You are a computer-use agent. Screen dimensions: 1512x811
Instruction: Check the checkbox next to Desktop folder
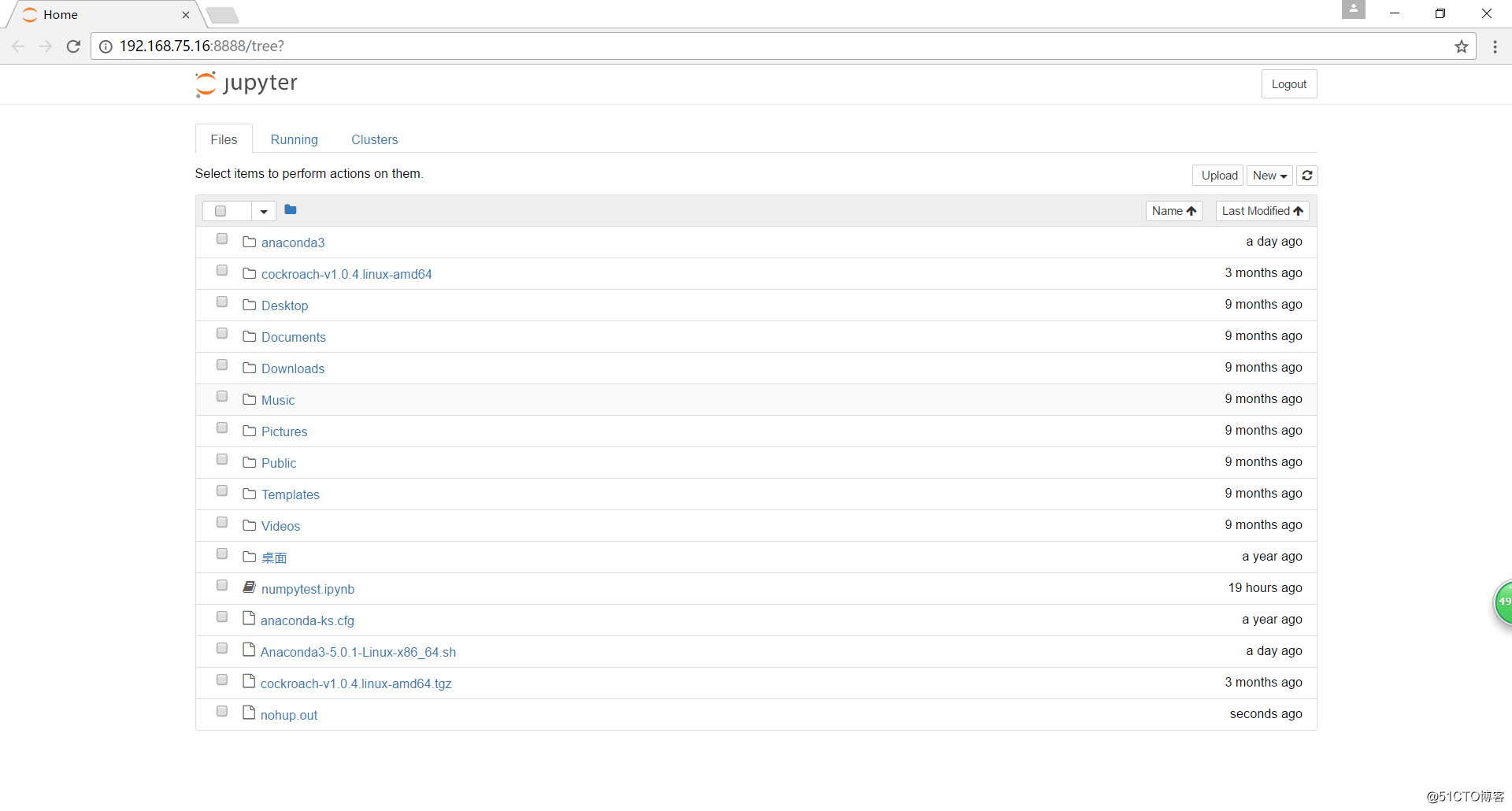(221, 302)
